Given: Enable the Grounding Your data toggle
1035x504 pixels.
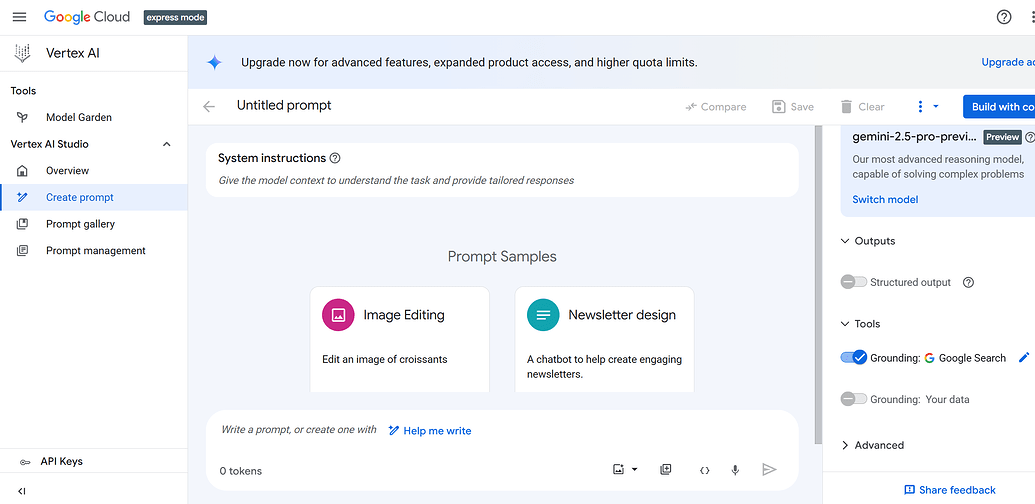Looking at the screenshot, I should [x=853, y=399].
